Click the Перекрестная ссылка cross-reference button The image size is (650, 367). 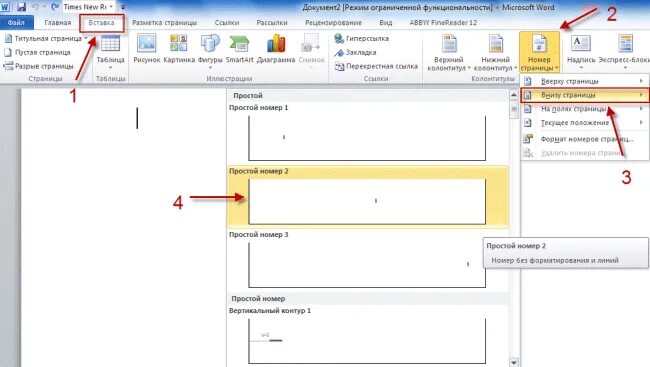[376, 66]
